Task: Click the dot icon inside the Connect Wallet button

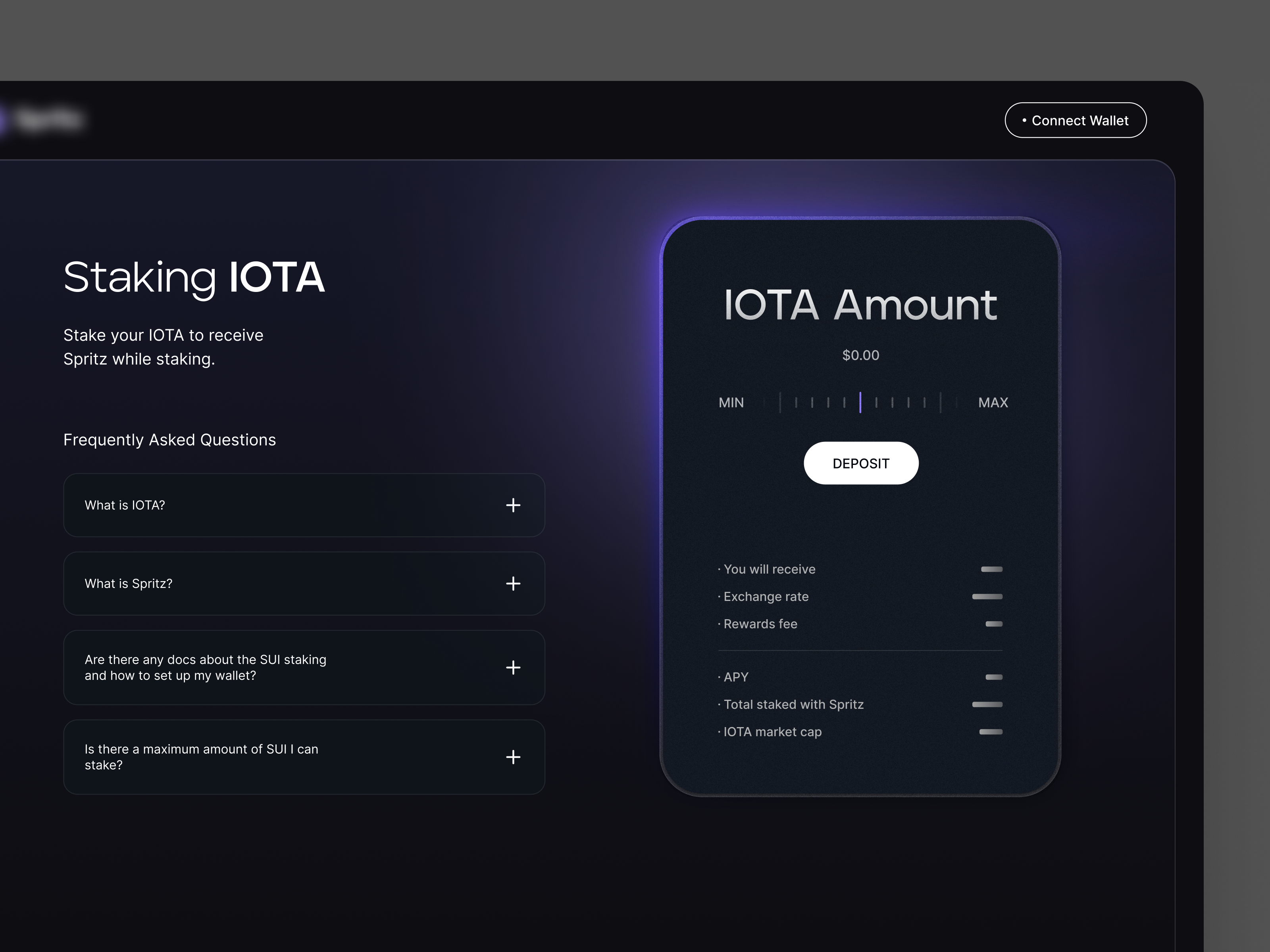Action: coord(1024,120)
